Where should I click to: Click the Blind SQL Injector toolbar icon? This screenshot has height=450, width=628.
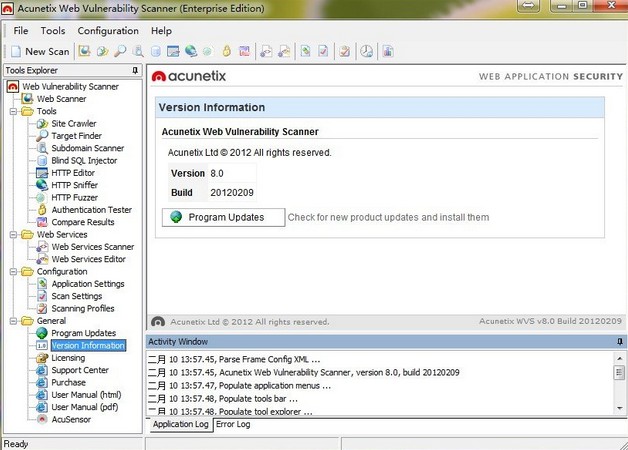click(156, 51)
